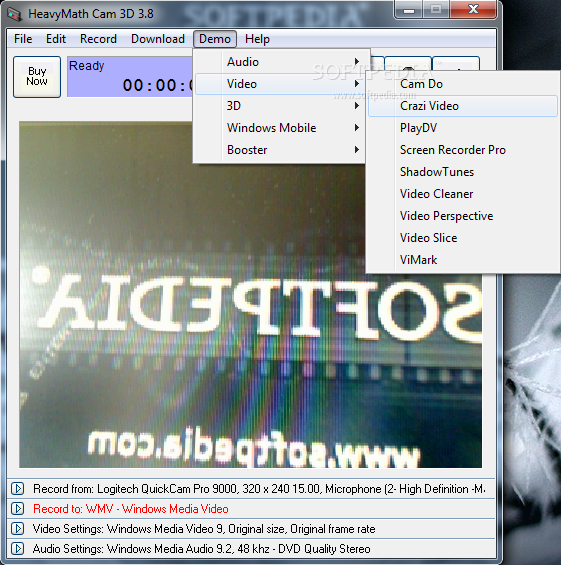Select PlayDV demo
This screenshot has height=565, width=561.
pyautogui.click(x=463, y=128)
